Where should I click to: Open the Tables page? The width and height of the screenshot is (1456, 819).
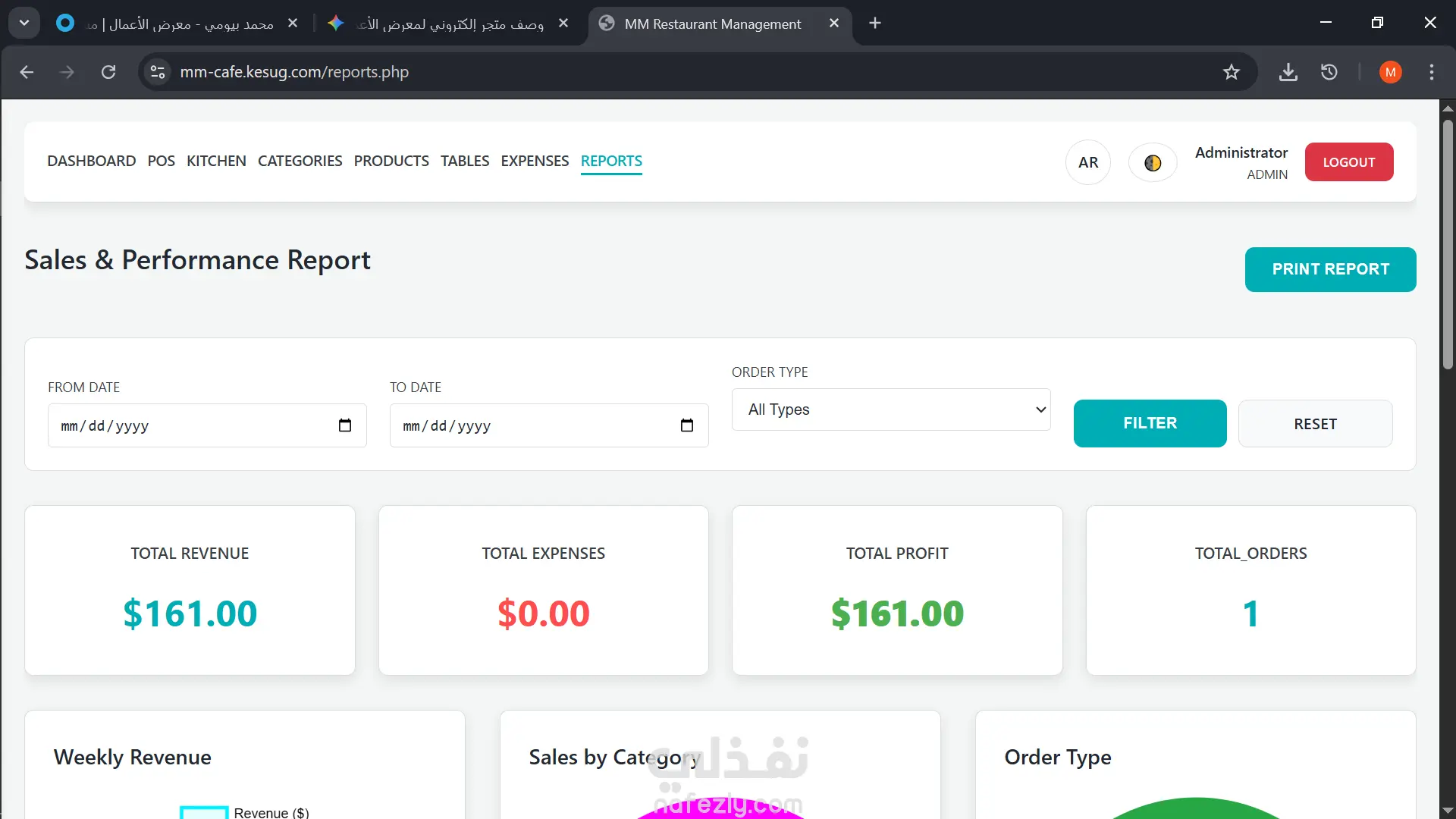465,161
